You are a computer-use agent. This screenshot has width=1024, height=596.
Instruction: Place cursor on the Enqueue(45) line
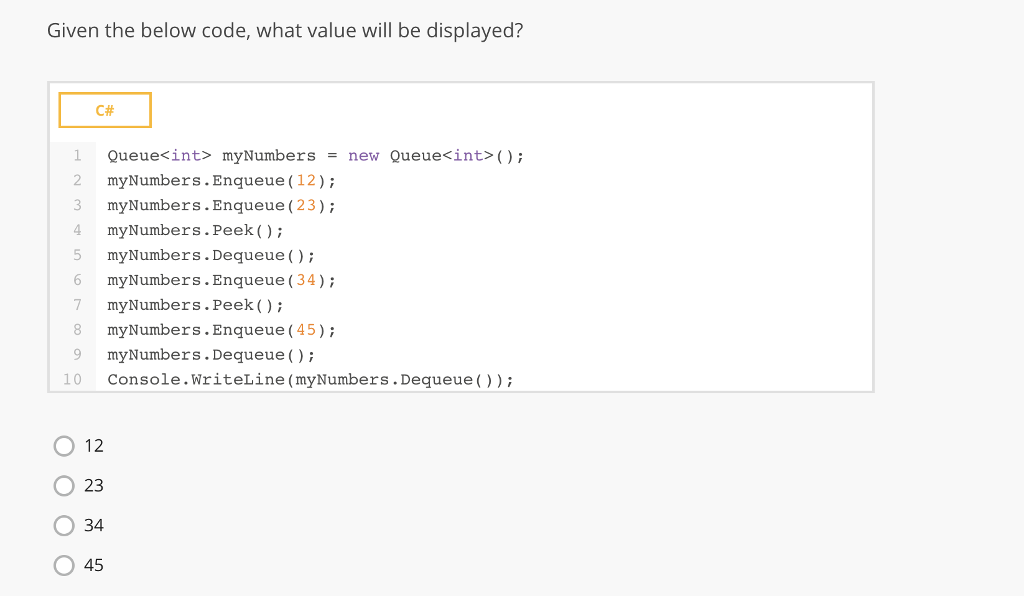pyautogui.click(x=221, y=331)
